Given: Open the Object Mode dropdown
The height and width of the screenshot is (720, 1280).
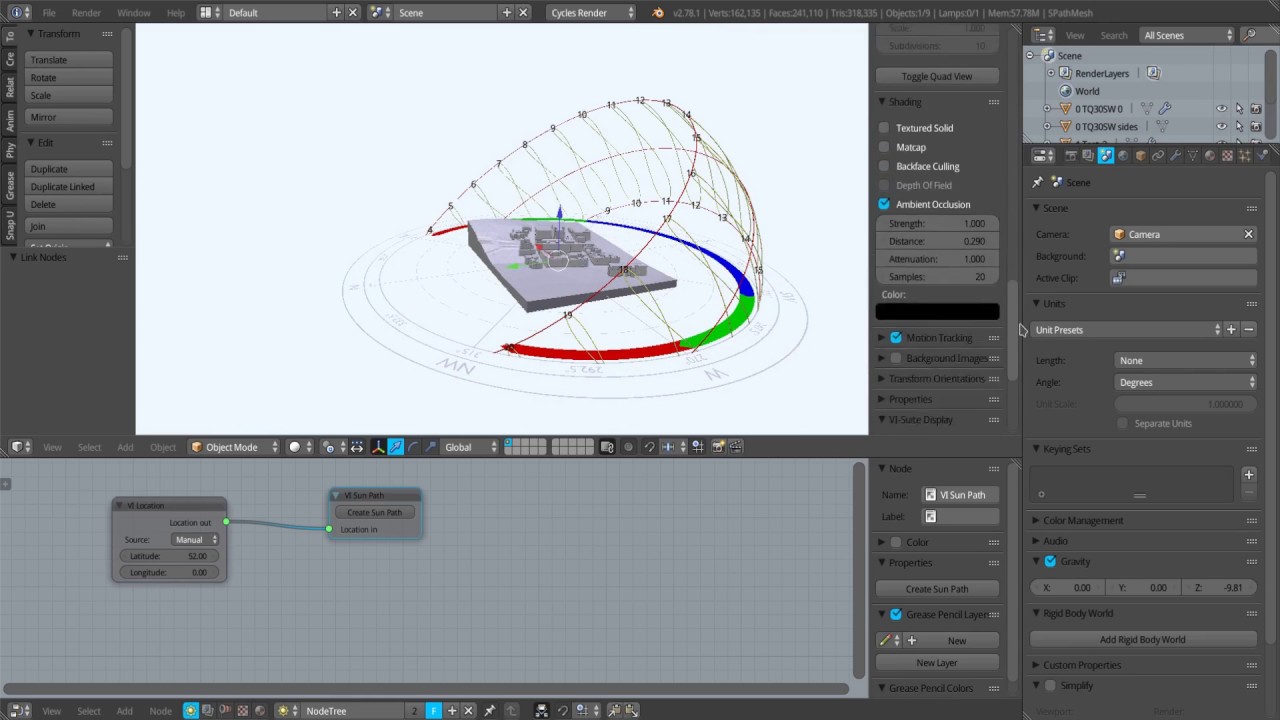Looking at the screenshot, I should (236, 447).
